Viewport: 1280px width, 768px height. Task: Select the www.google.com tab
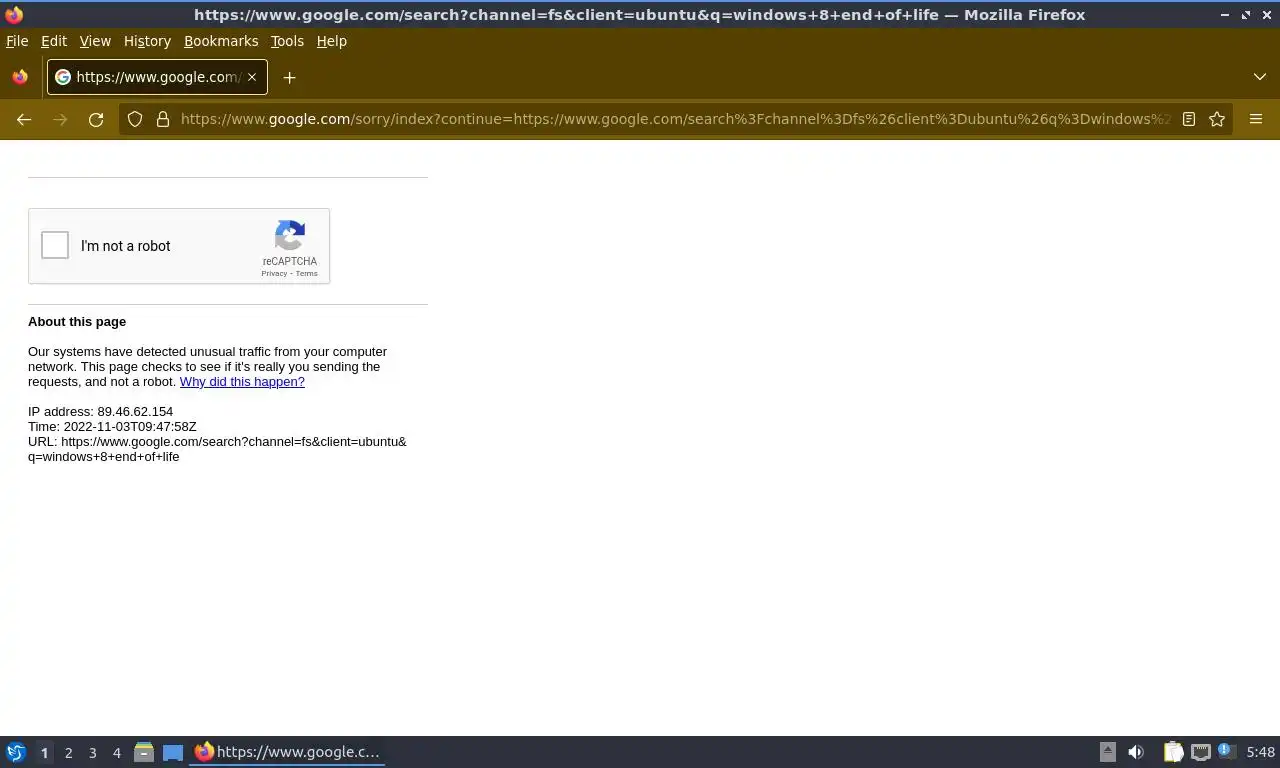click(x=157, y=77)
